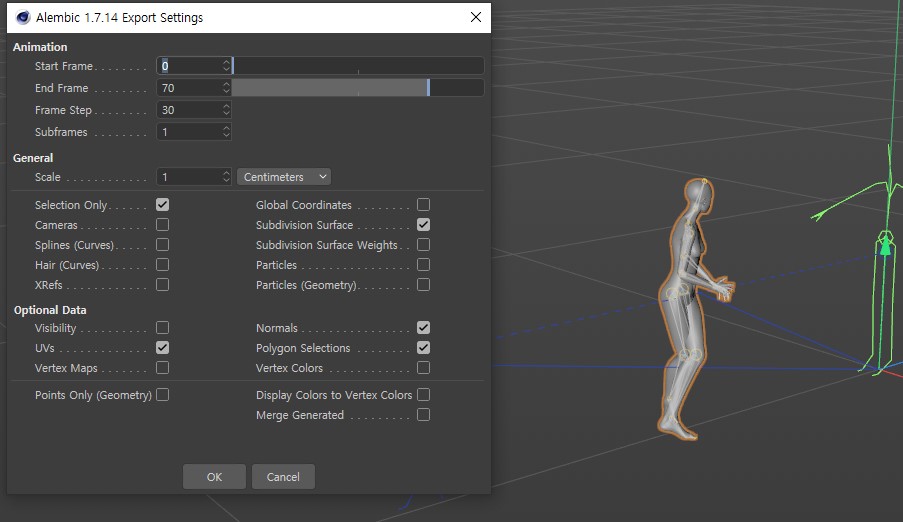Click the Frame Step stepper arrows
The image size is (903, 522).
click(x=226, y=109)
